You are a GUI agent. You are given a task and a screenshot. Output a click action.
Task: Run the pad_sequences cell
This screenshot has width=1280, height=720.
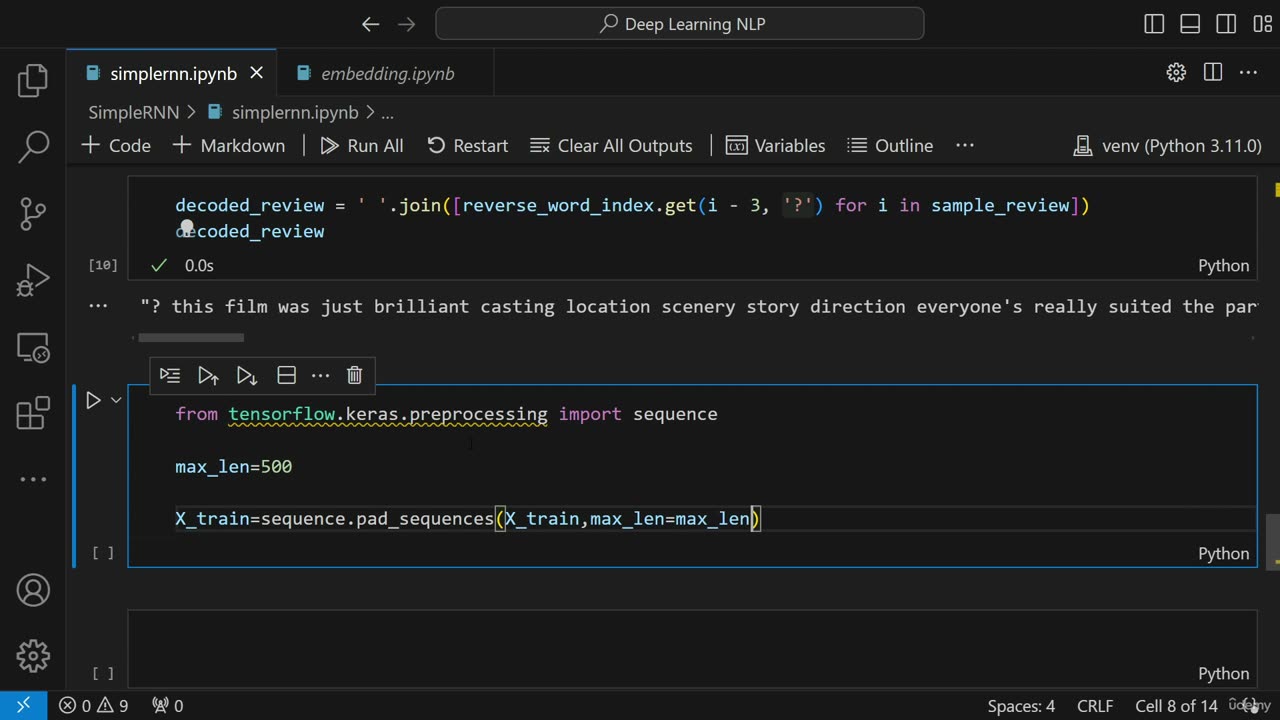(93, 401)
